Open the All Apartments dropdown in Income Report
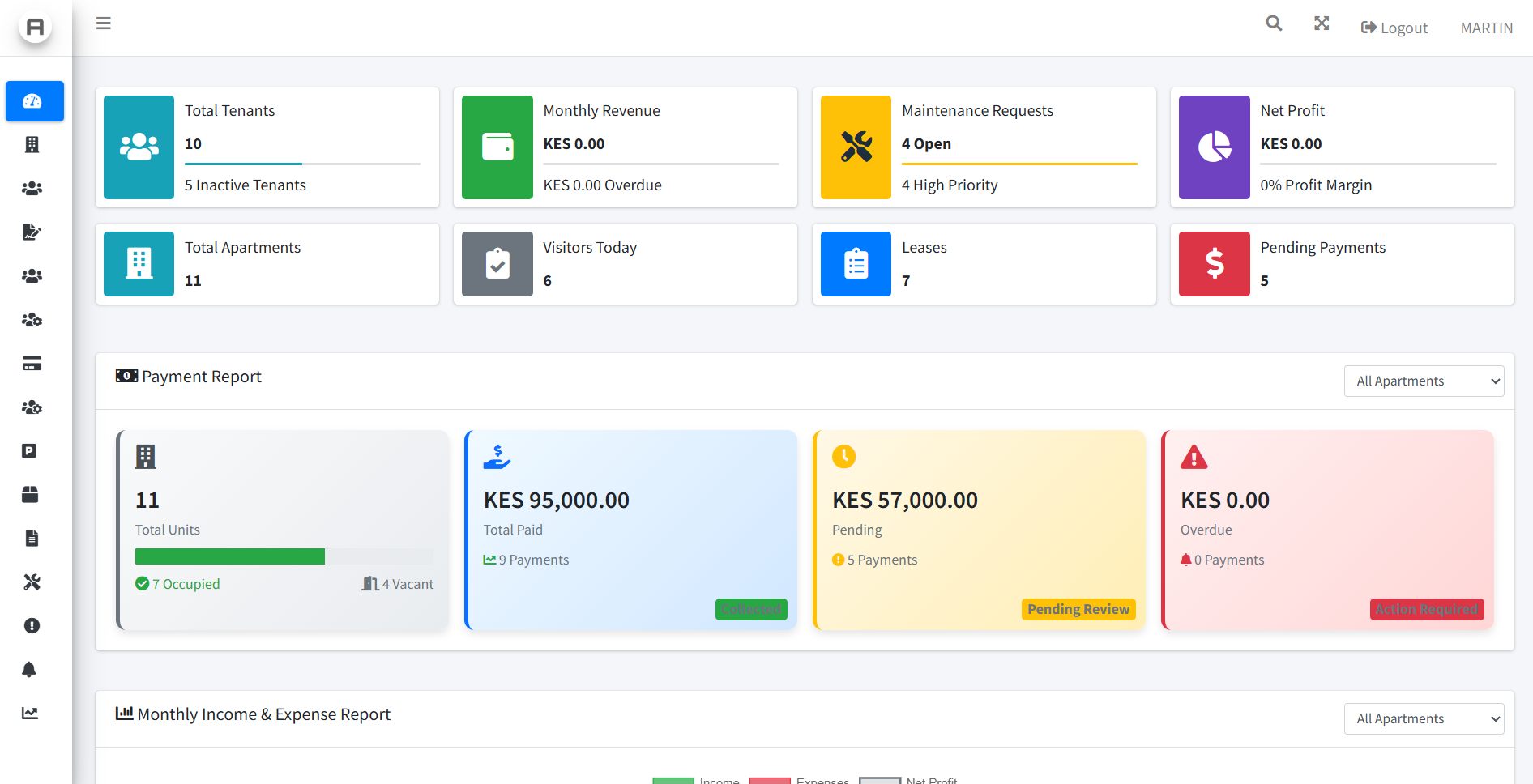The height and width of the screenshot is (784, 1533). (1424, 718)
